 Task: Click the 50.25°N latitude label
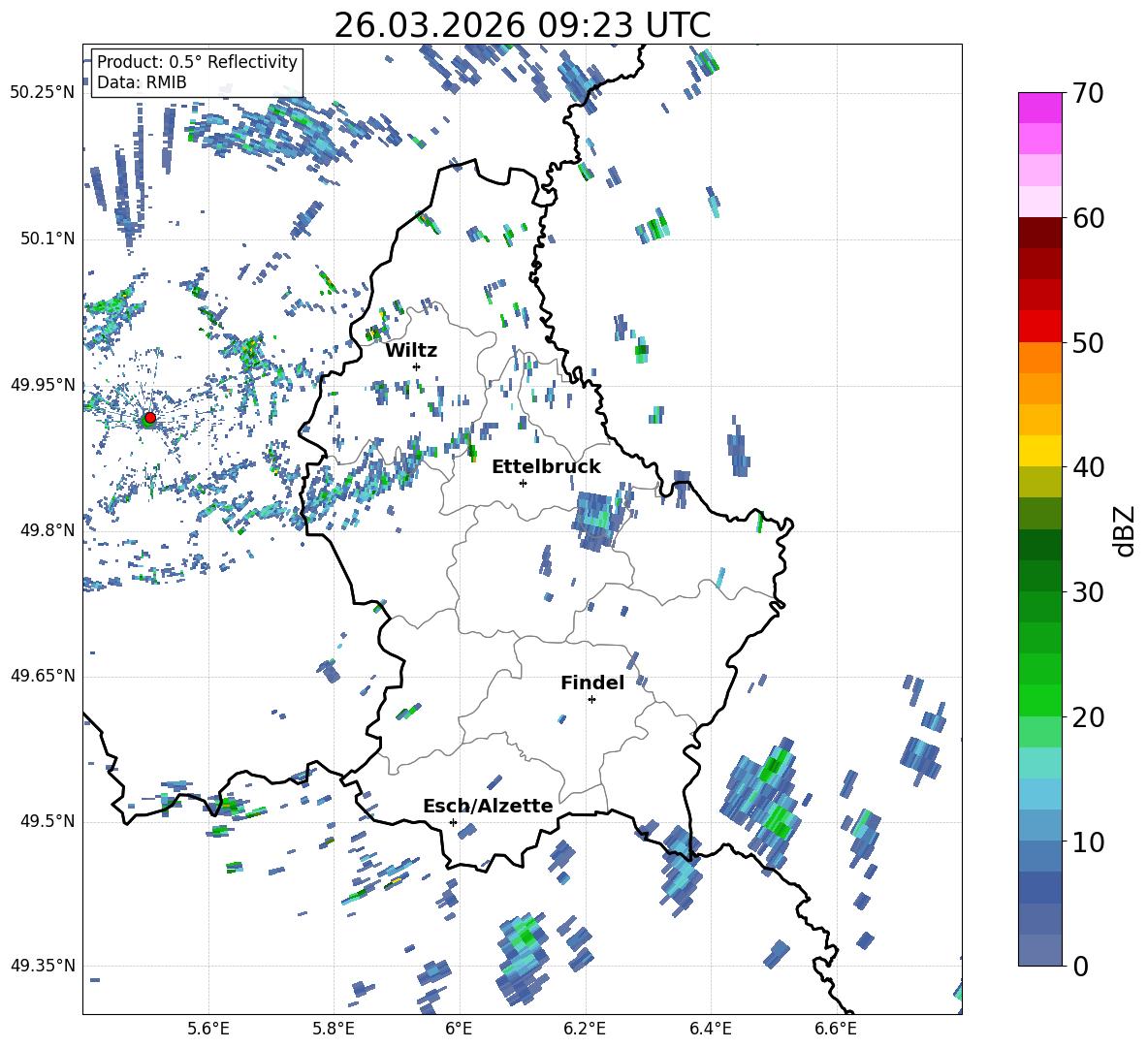tap(42, 93)
